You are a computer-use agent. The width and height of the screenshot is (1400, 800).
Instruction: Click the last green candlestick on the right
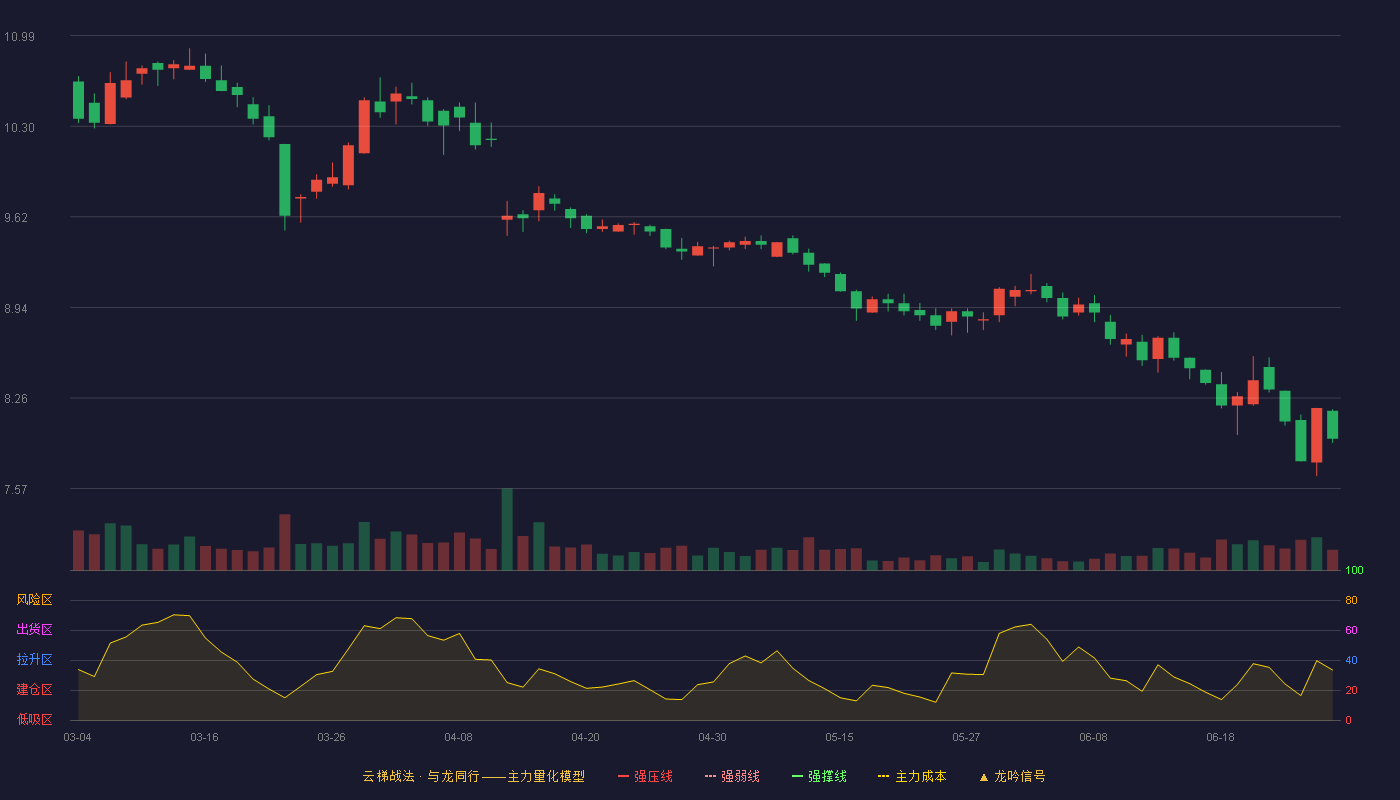pyautogui.click(x=1332, y=424)
